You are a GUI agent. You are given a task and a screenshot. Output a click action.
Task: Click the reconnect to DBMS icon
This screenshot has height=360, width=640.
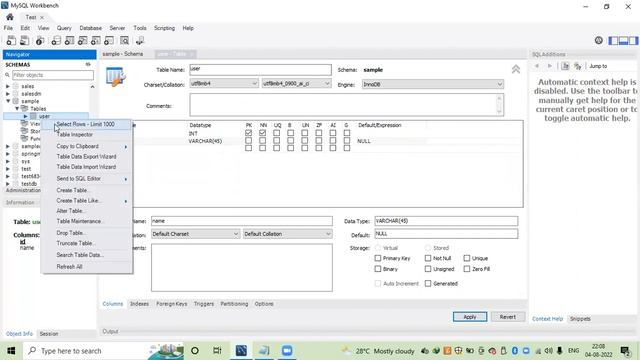(x=140, y=40)
